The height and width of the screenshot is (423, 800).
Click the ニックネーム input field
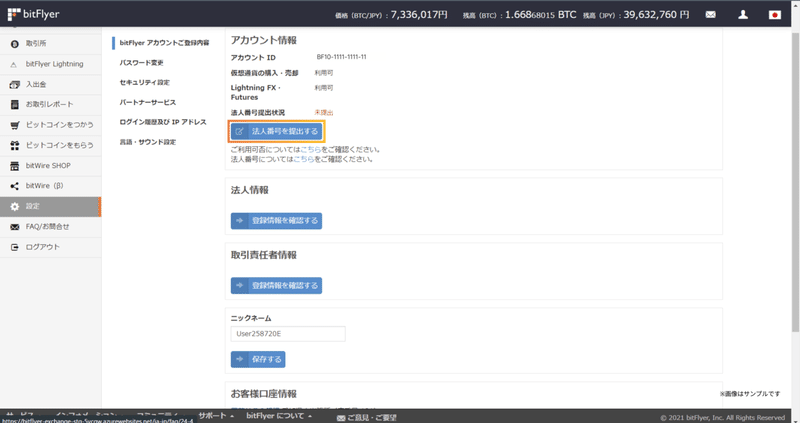click(288, 334)
